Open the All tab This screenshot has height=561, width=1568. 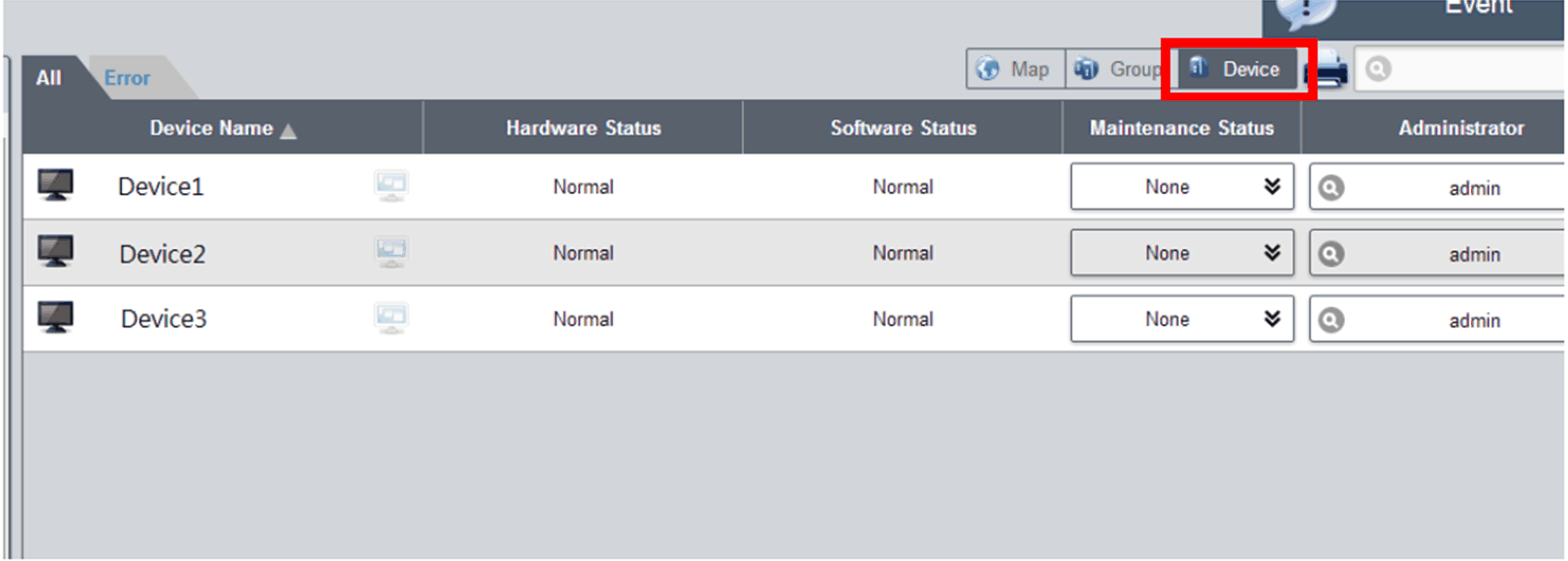tap(49, 78)
